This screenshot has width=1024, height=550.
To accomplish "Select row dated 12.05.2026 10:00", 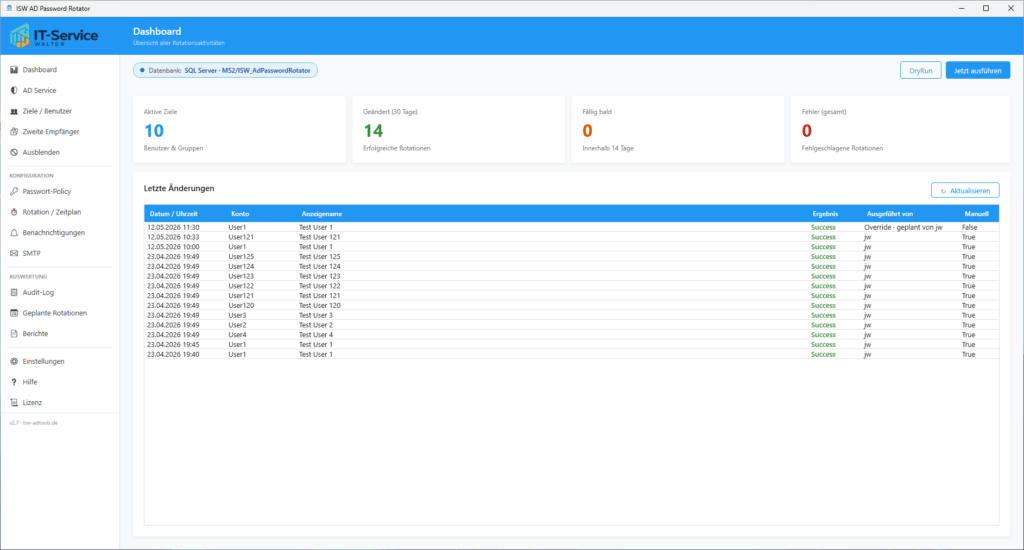I will tap(571, 247).
